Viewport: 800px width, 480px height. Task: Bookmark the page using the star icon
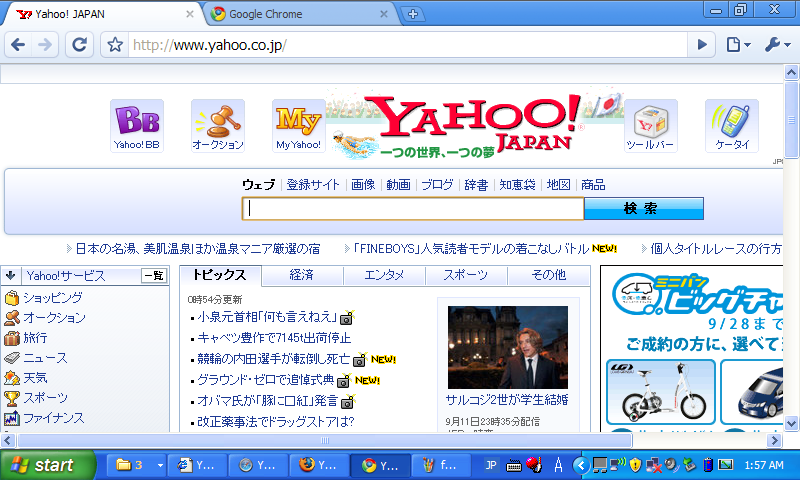(x=115, y=45)
